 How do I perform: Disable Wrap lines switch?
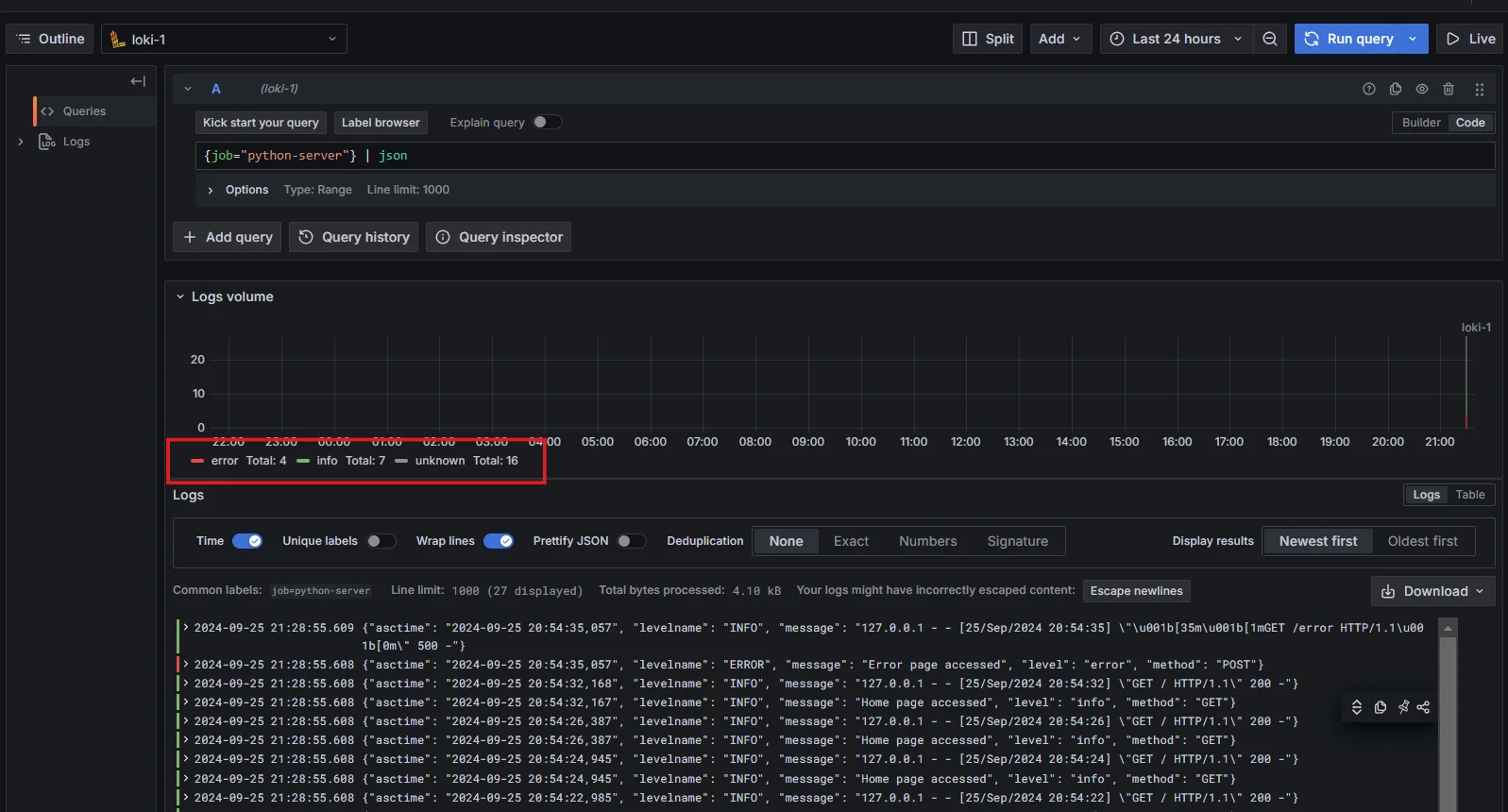coord(499,541)
